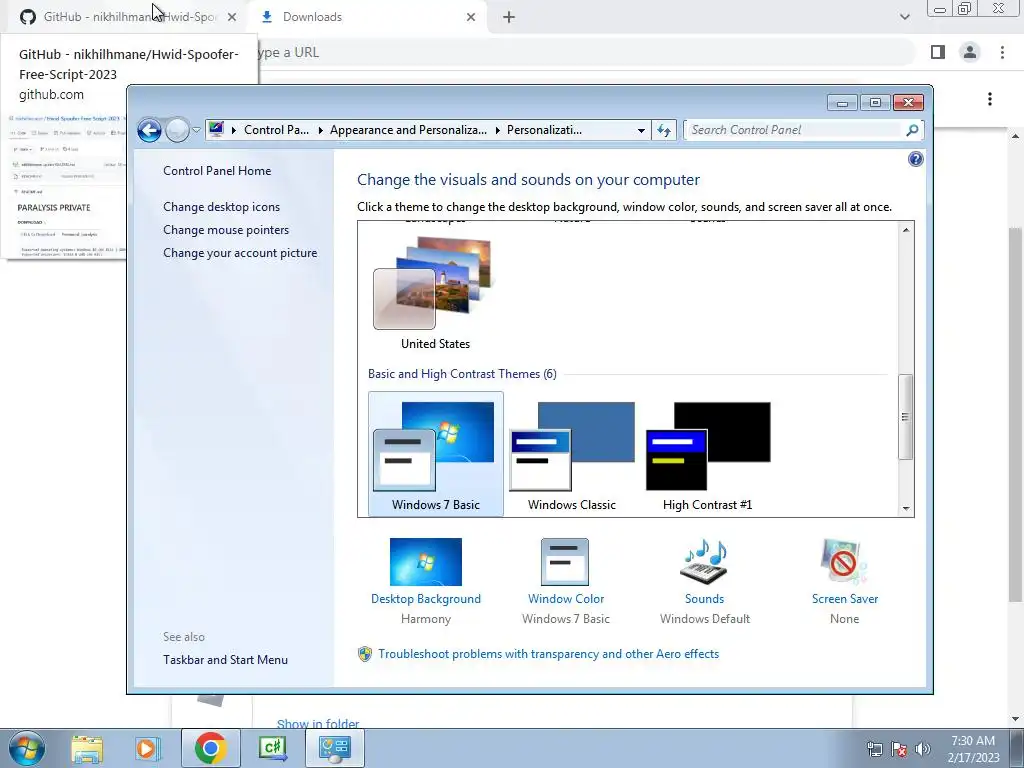Image resolution: width=1024 pixels, height=768 pixels.
Task: Click the Chrome profile avatar icon
Action: click(x=970, y=52)
